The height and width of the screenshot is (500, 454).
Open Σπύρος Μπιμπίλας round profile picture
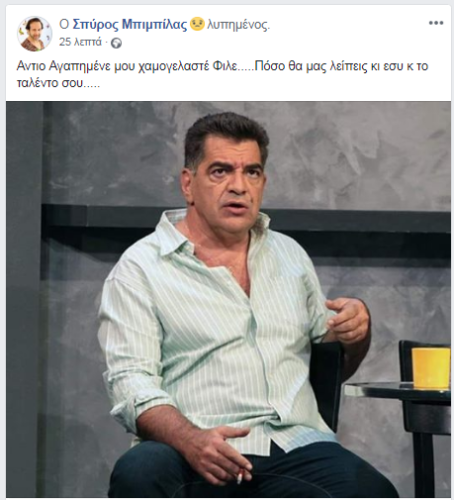(35, 33)
